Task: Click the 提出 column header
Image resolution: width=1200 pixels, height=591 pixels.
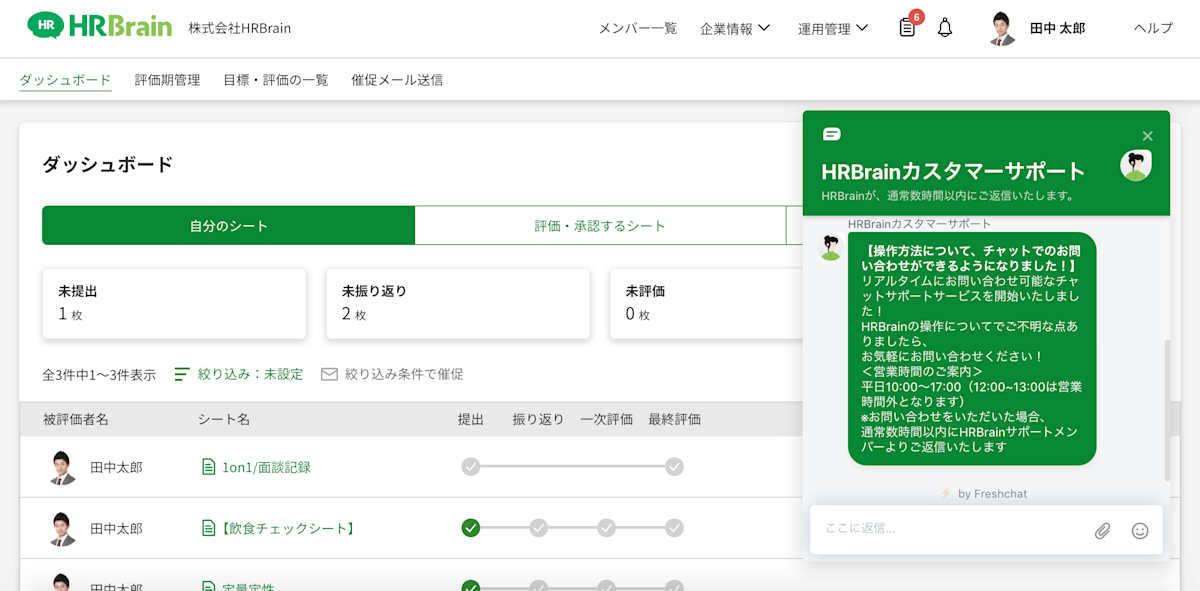Action: click(x=471, y=419)
